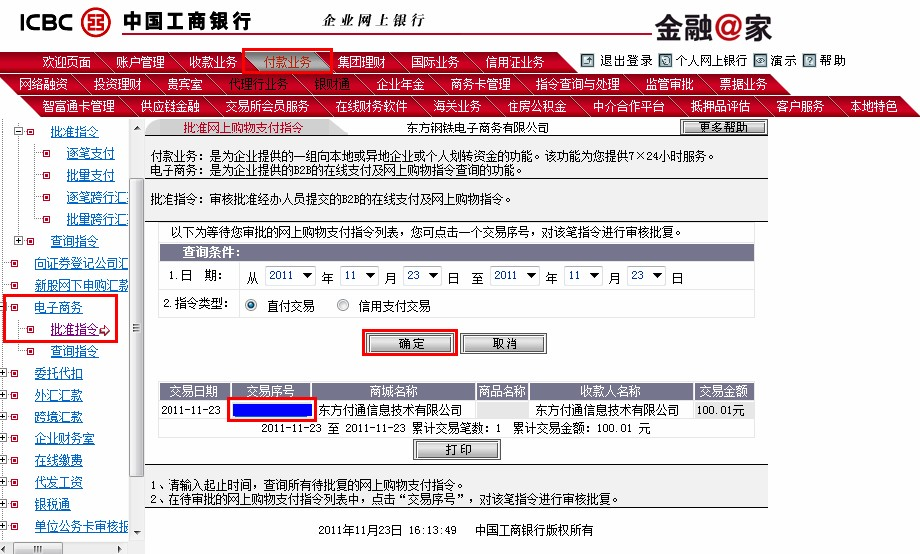920x554 pixels.
Task: Open the start day dropdown
Action: 423,276
